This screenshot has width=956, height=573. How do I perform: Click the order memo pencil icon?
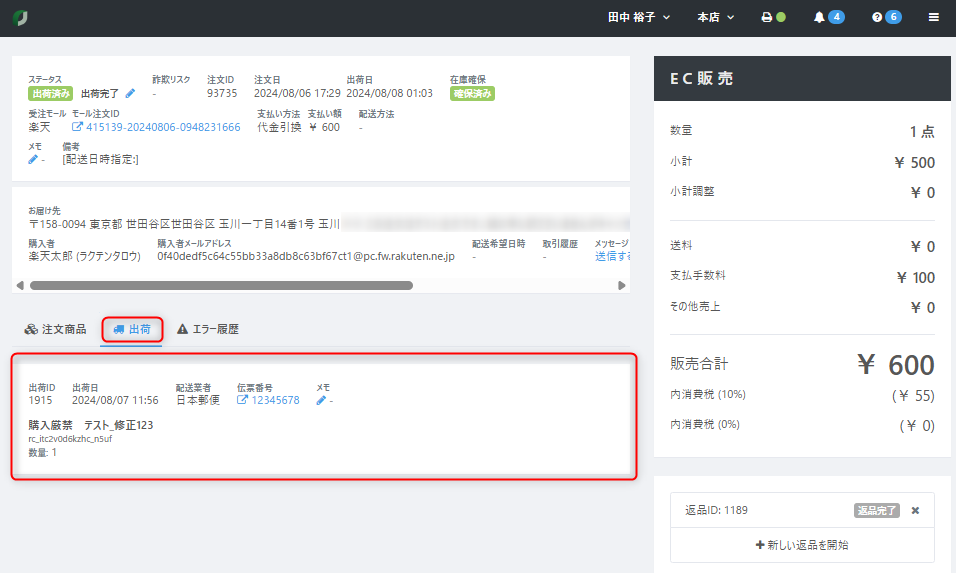(x=33, y=159)
